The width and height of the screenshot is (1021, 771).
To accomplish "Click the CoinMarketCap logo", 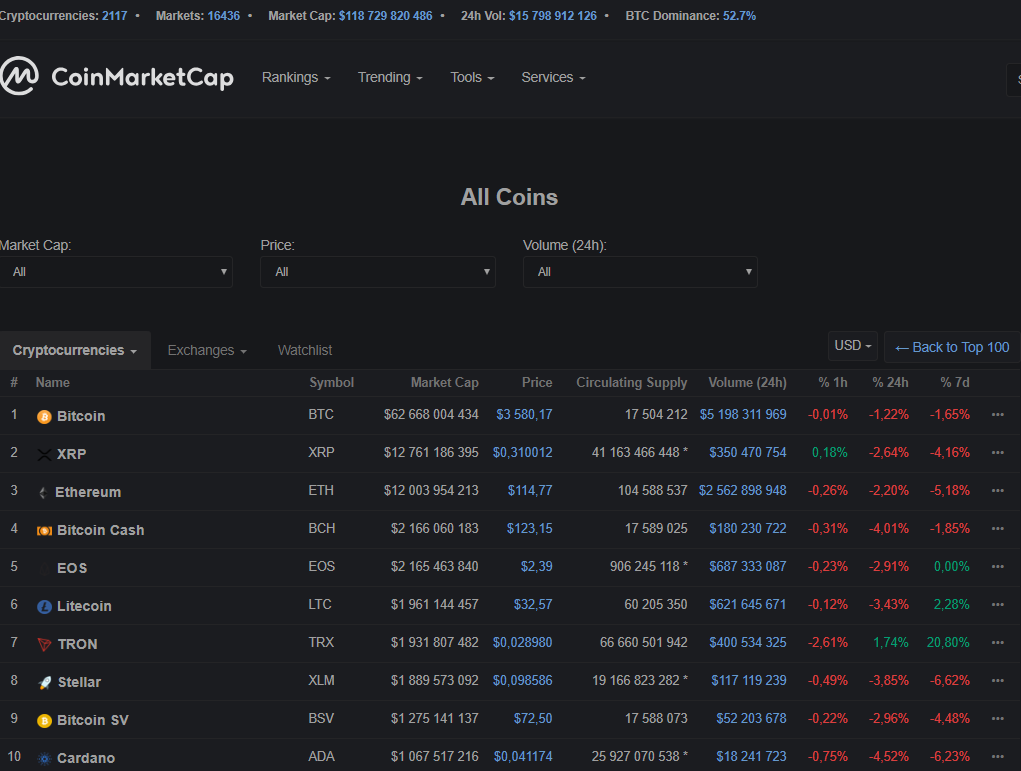I will [117, 76].
